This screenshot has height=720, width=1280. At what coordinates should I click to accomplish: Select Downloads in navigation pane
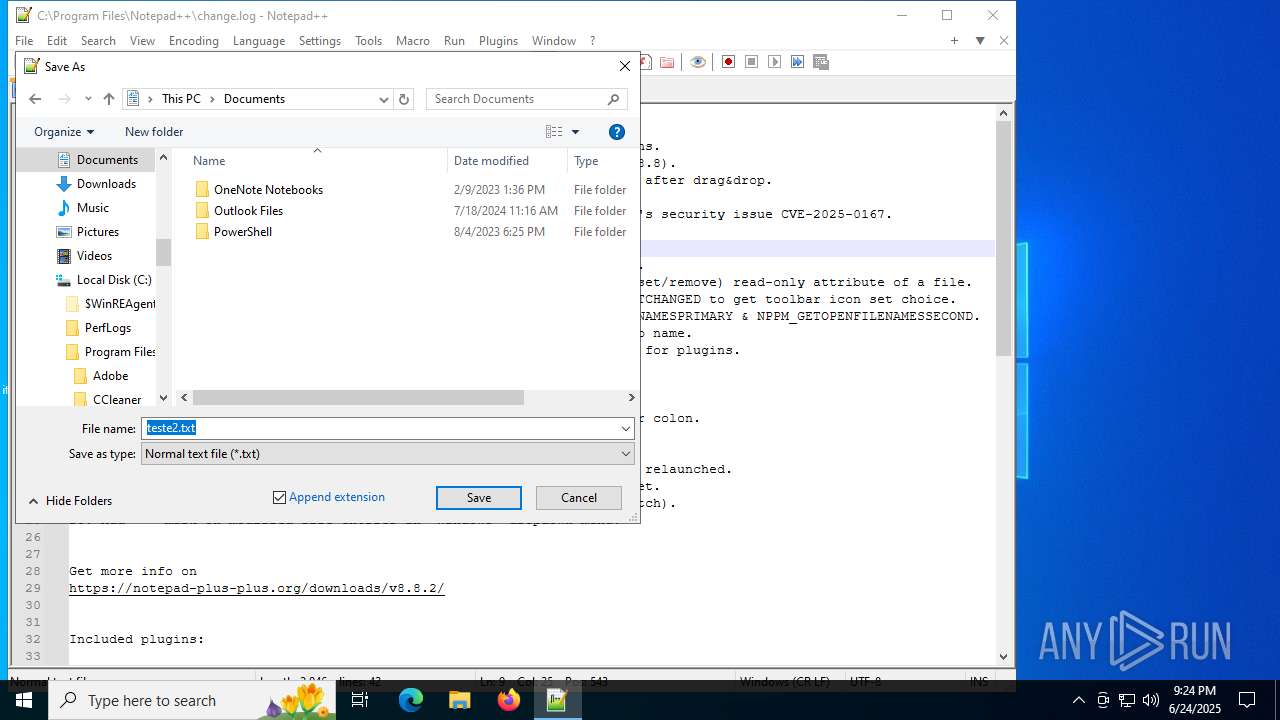click(x=106, y=184)
